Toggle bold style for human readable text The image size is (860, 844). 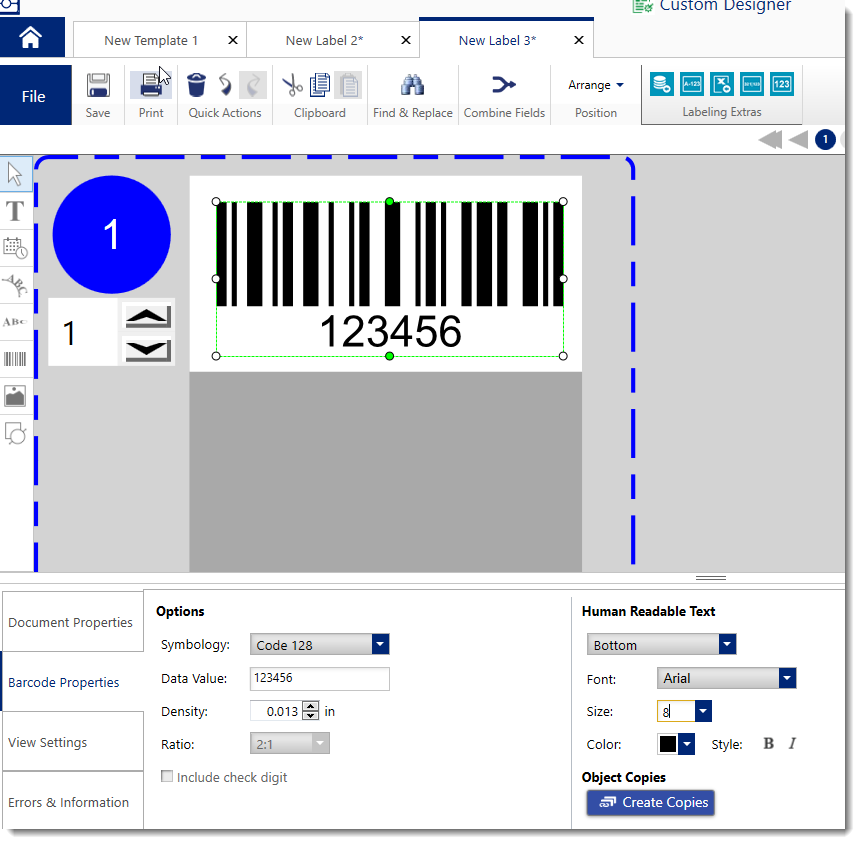pos(768,744)
